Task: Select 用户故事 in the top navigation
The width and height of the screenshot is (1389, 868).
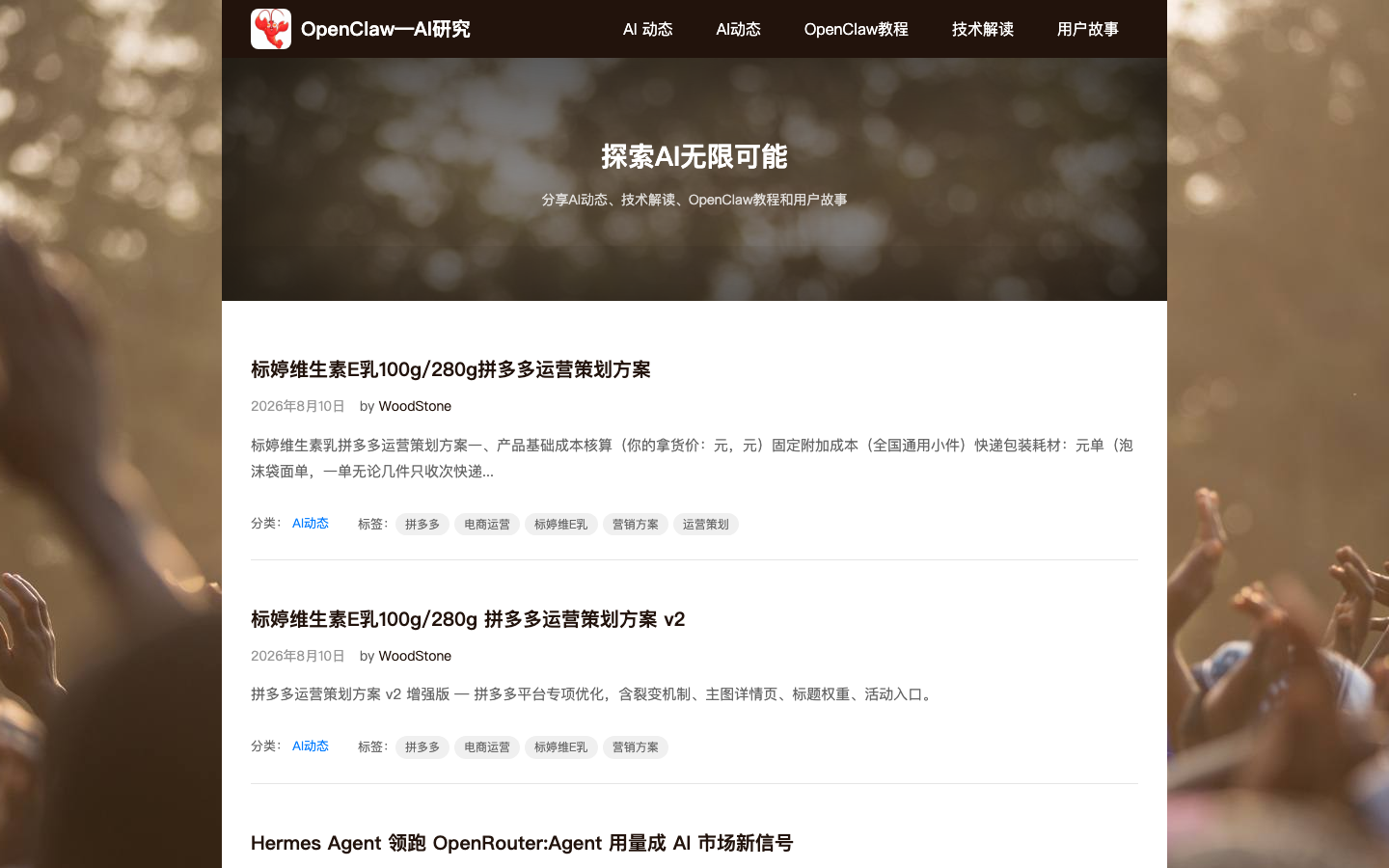Action: point(1088,29)
